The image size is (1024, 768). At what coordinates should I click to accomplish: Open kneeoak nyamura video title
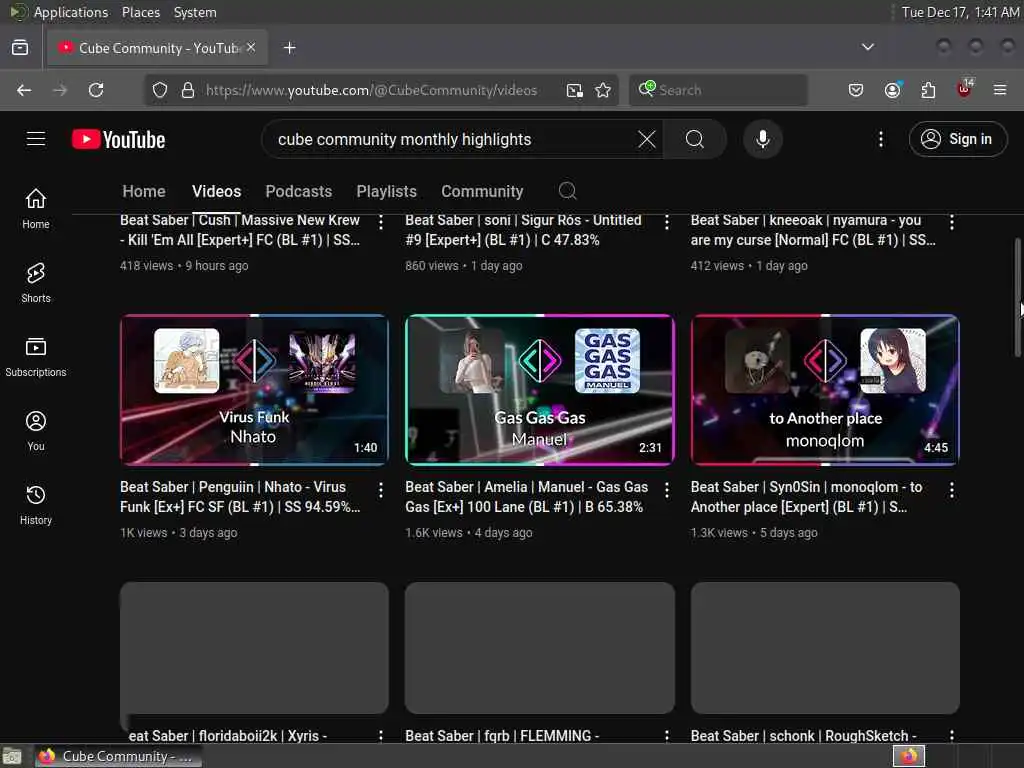(x=813, y=230)
